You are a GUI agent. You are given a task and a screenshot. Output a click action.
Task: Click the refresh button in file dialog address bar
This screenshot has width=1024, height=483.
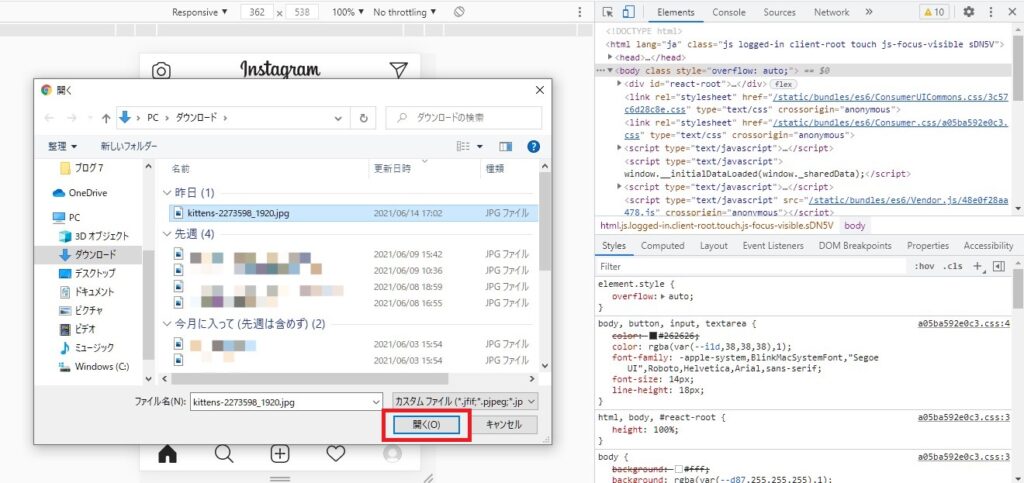point(363,118)
